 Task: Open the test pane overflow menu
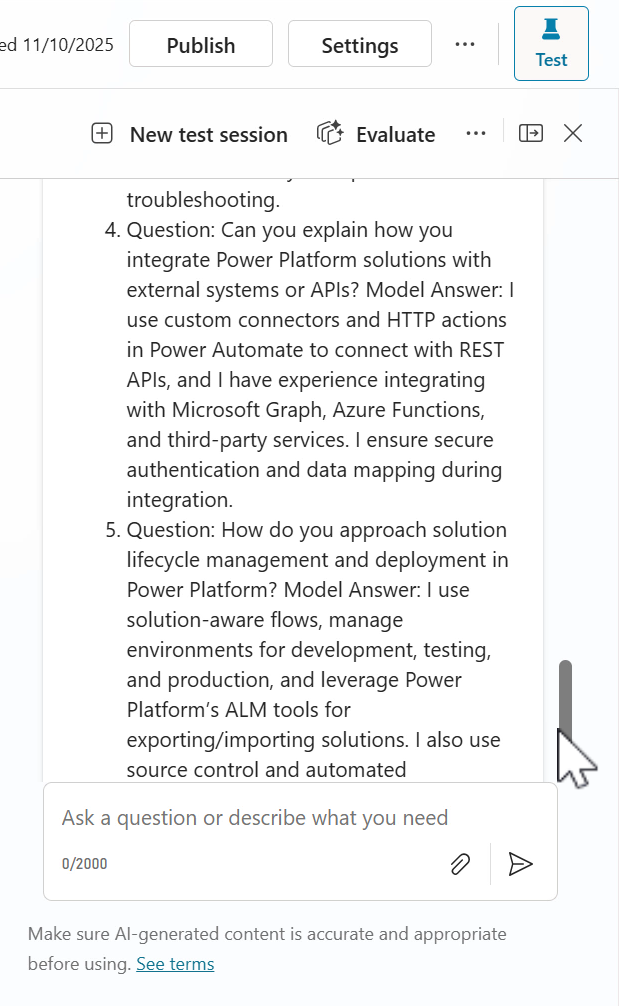476,132
